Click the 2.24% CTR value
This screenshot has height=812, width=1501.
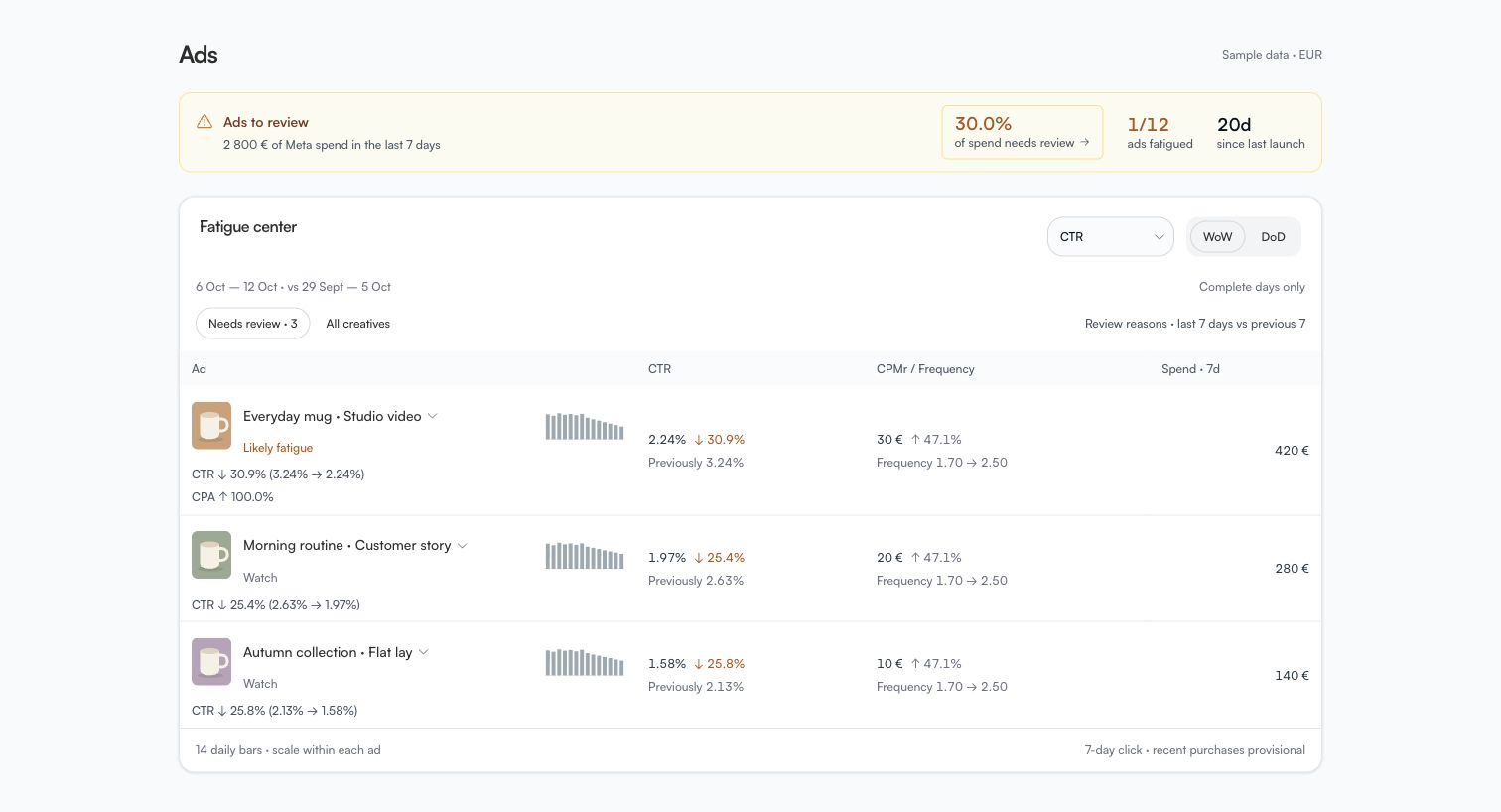click(667, 439)
